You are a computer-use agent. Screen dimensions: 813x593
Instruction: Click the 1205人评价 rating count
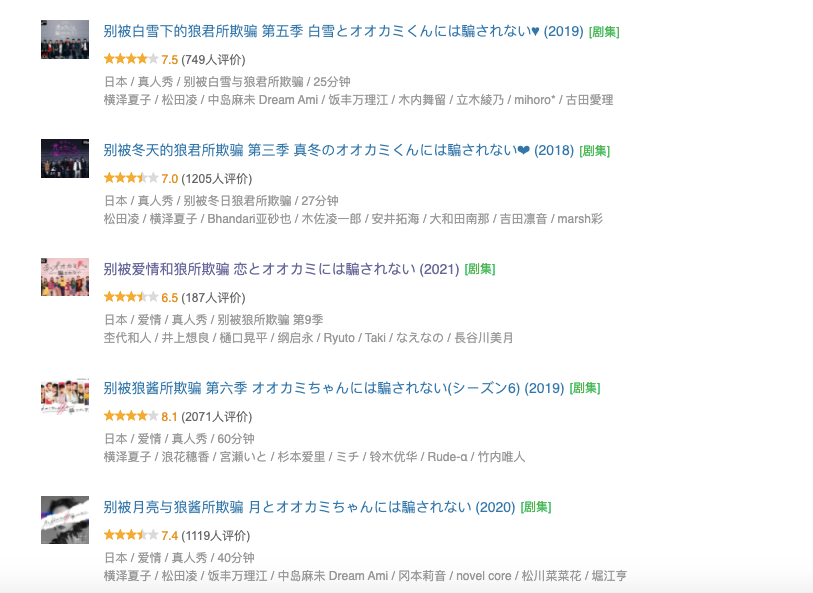[216, 179]
